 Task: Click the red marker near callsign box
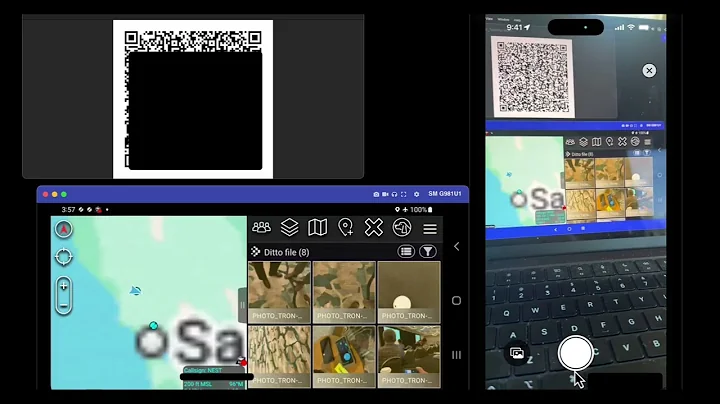pos(242,362)
